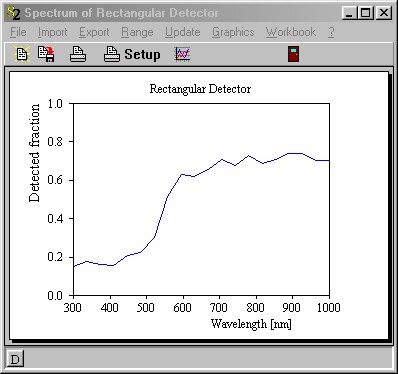Click the window title 'Spectrum of Rectangular Detector'
The image size is (398, 374).
pyautogui.click(x=121, y=13)
